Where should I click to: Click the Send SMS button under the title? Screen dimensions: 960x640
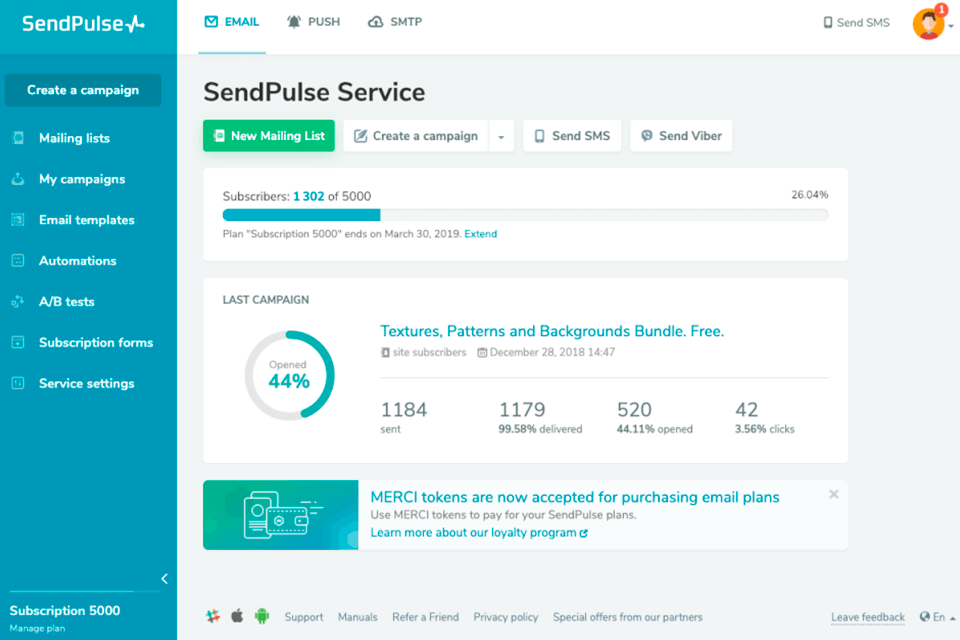pos(572,136)
